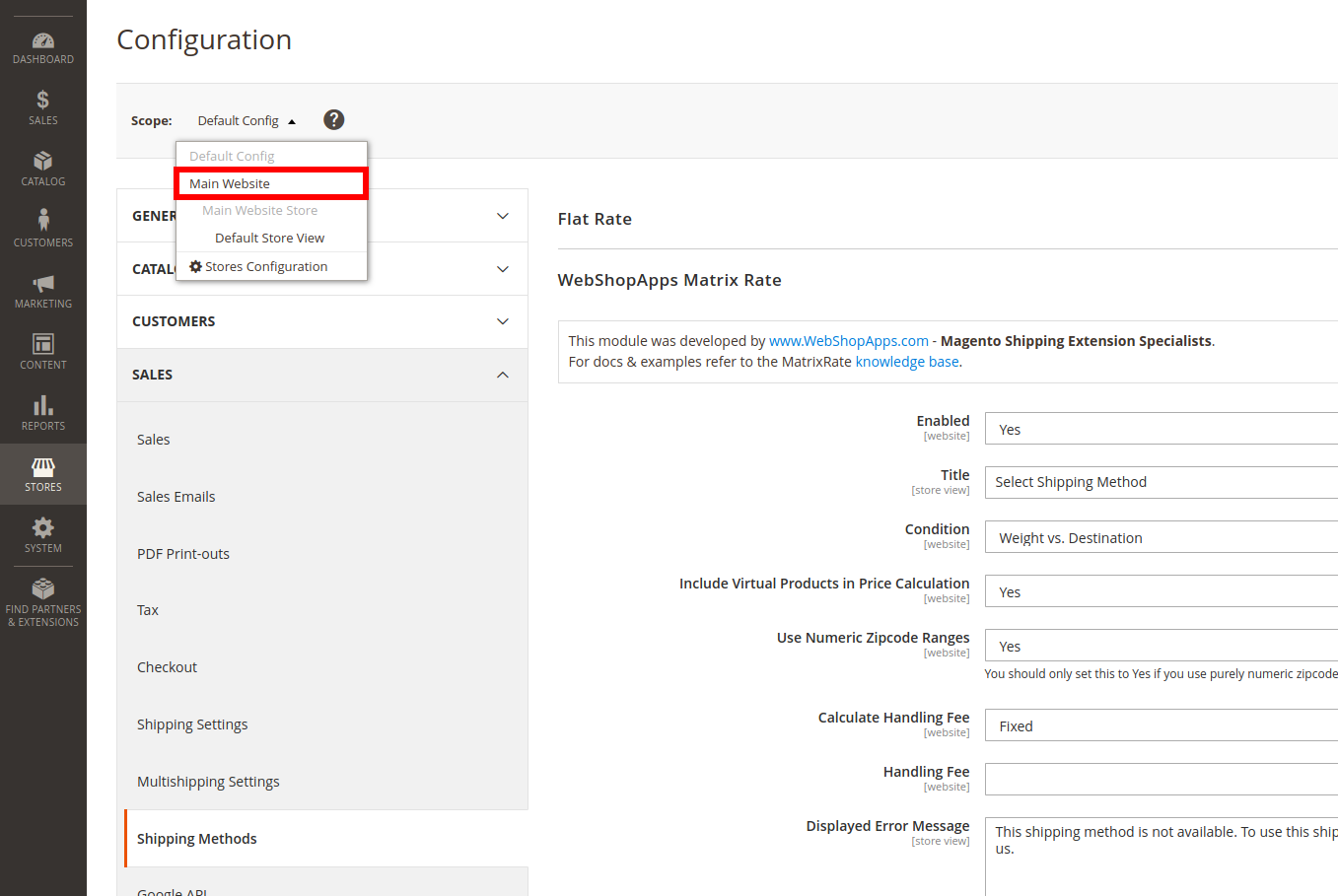Click the scope help question mark icon
This screenshot has height=896, width=1338.
tap(334, 119)
